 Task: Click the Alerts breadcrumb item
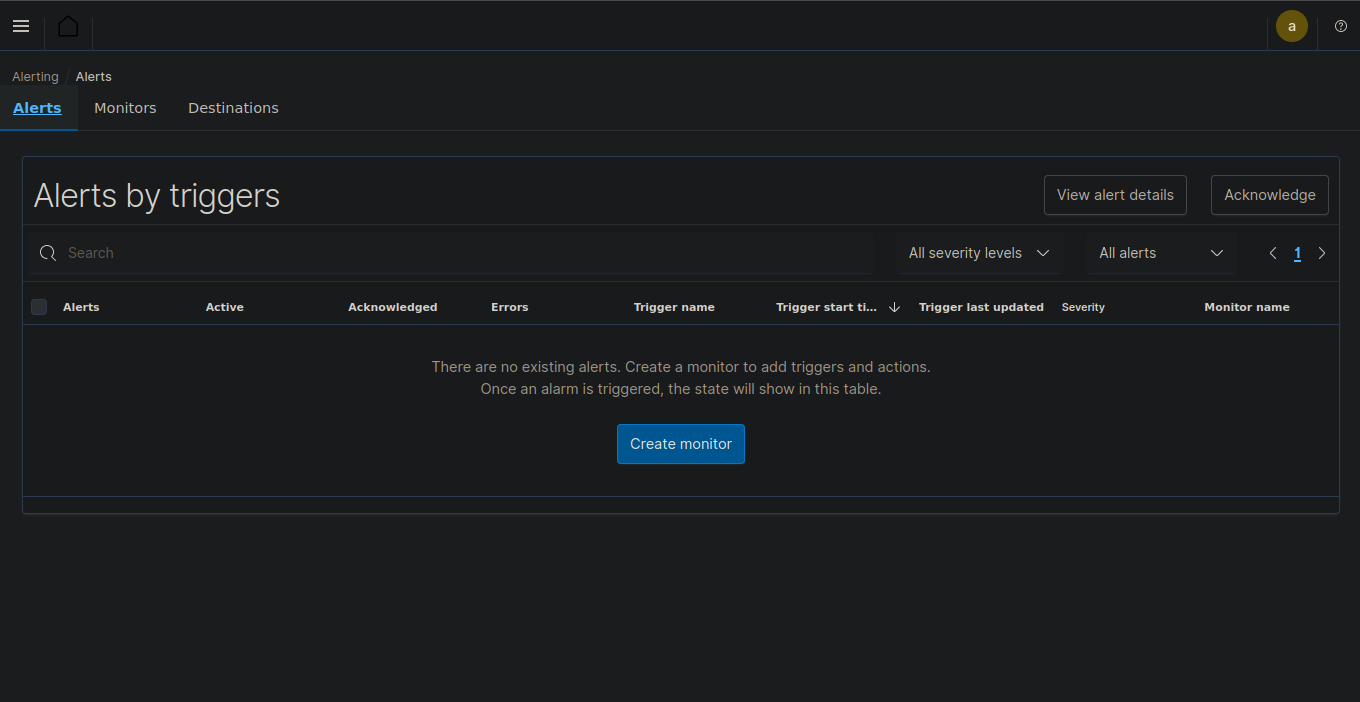[94, 77]
